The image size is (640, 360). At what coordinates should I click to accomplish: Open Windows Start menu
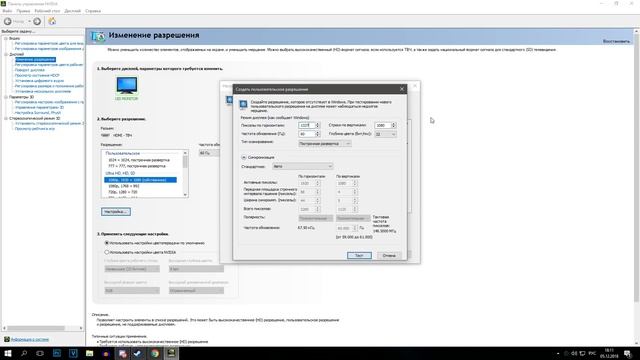[x=8, y=353]
